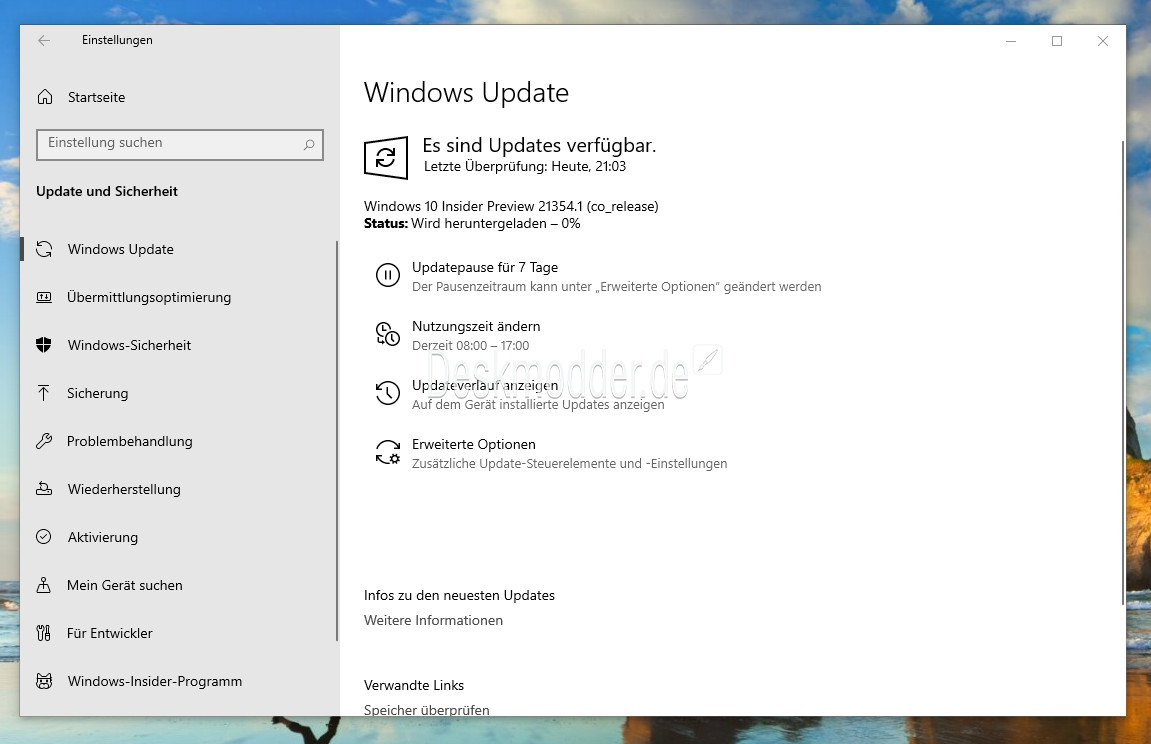Open Updateverlauf anzeigen
This screenshot has width=1151, height=744.
click(x=484, y=385)
